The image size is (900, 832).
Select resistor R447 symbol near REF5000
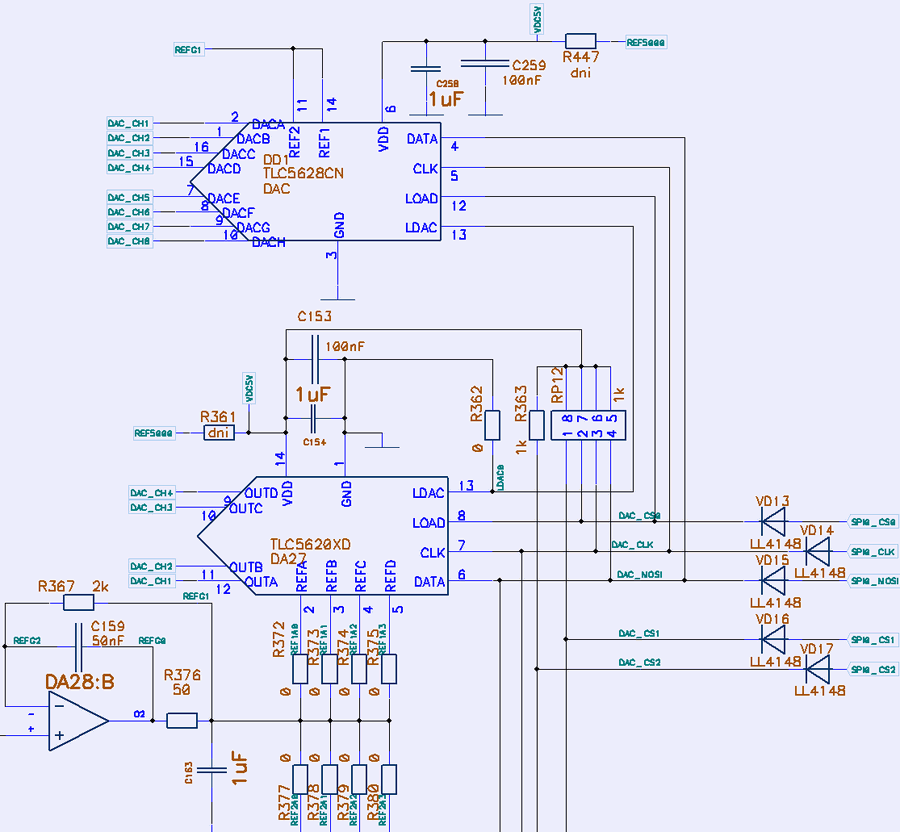coord(581,41)
